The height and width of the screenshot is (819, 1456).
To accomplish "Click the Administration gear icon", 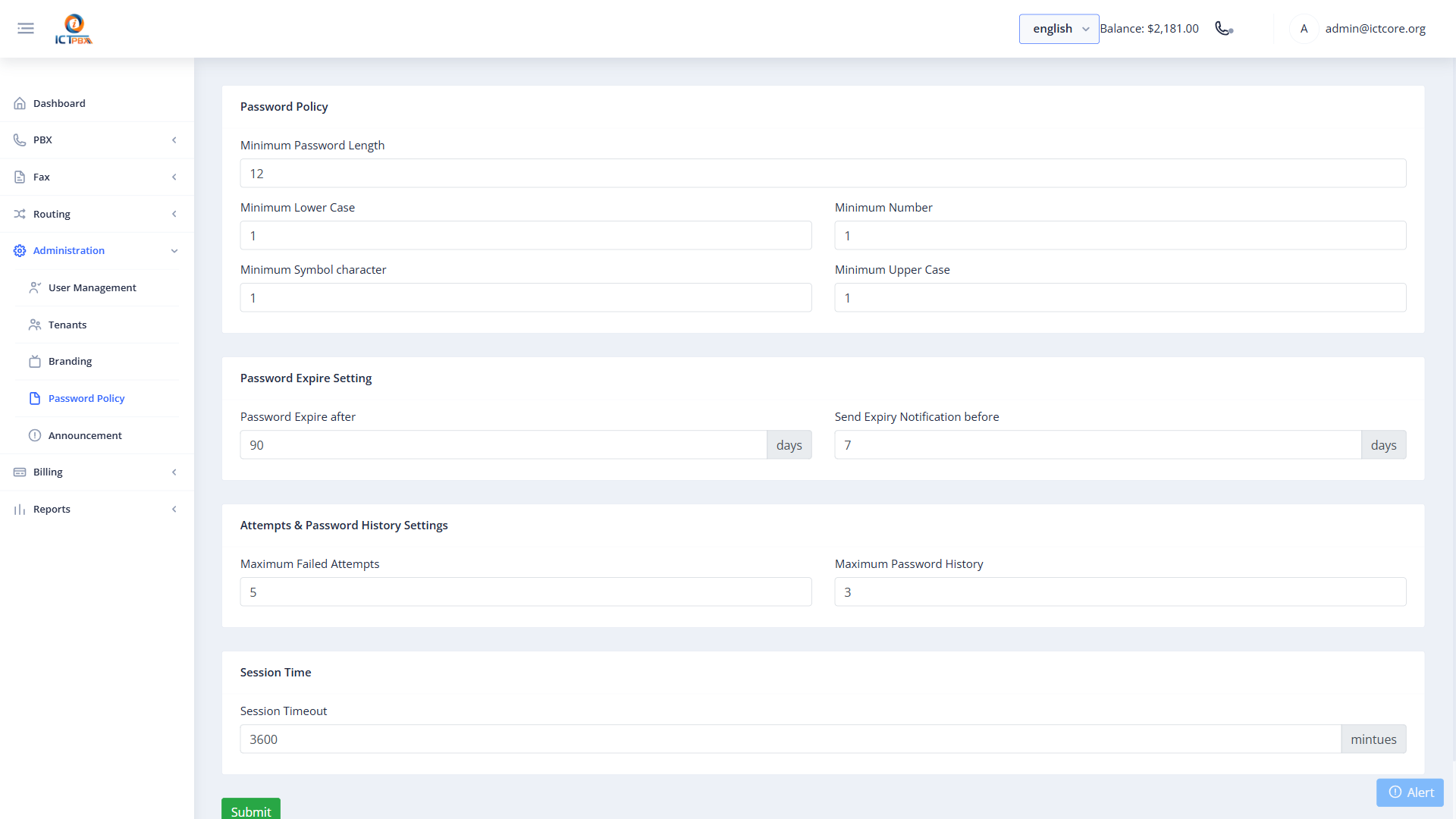I will tap(20, 251).
